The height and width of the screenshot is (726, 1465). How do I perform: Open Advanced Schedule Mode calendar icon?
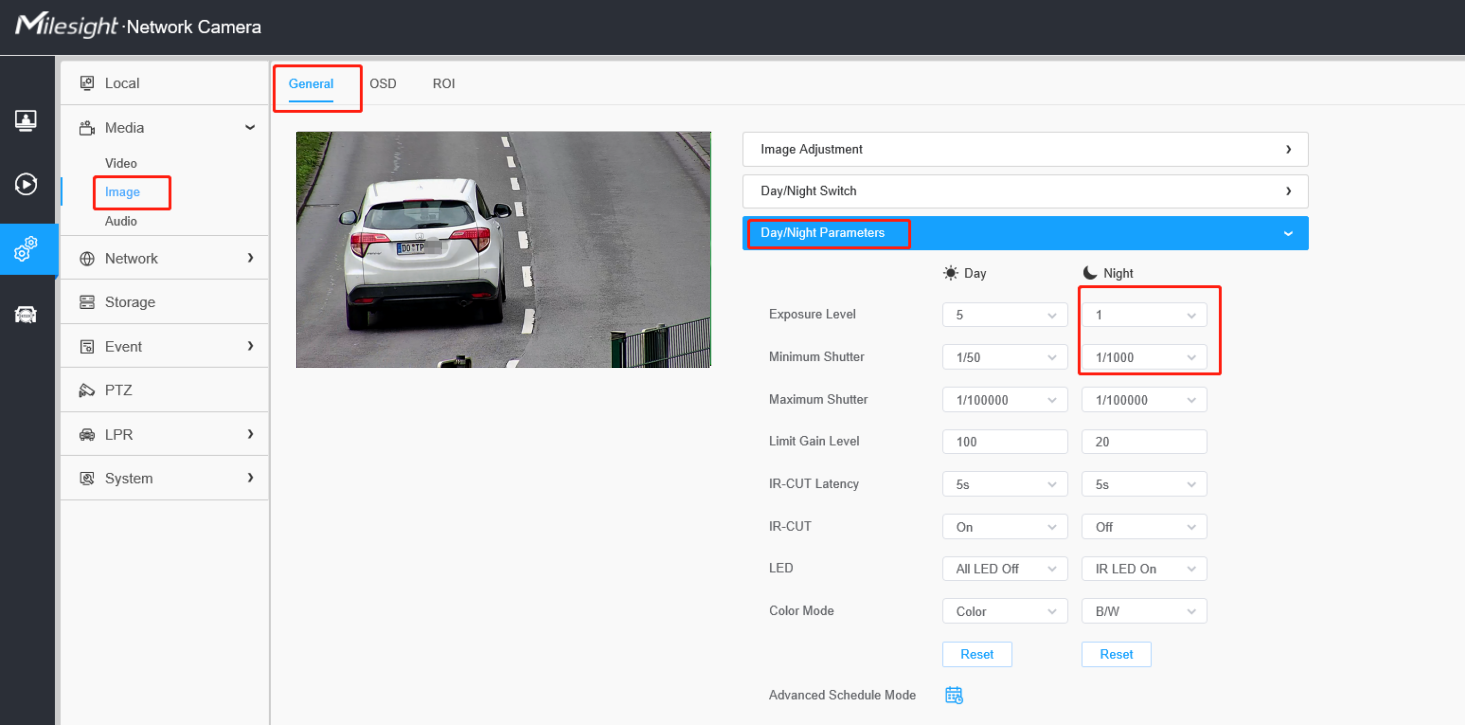(x=954, y=695)
